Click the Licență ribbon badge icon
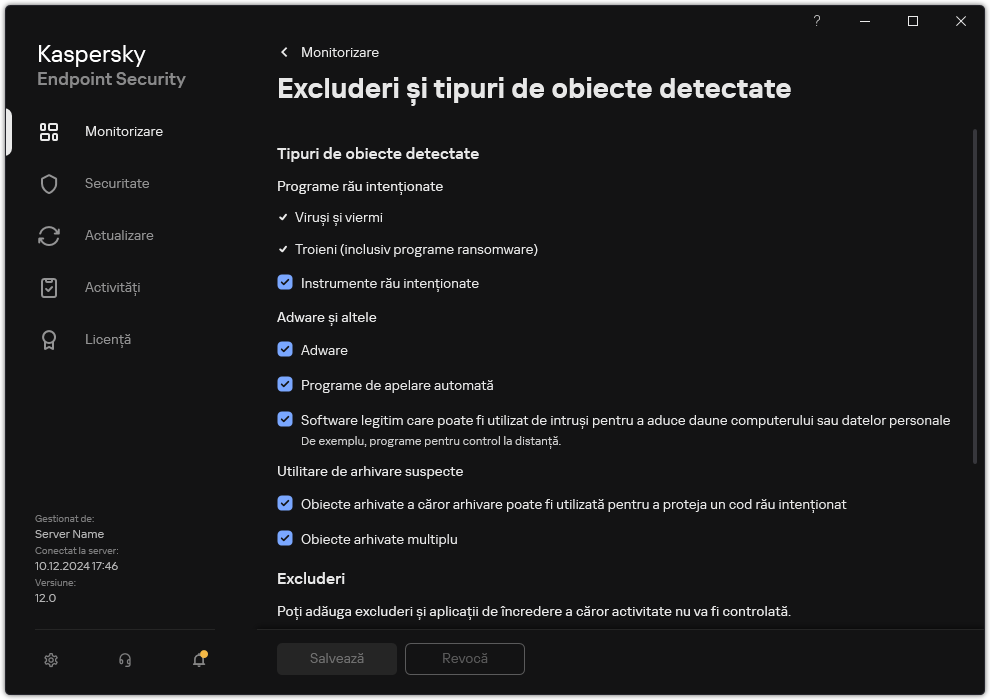This screenshot has width=990, height=700. [x=49, y=340]
